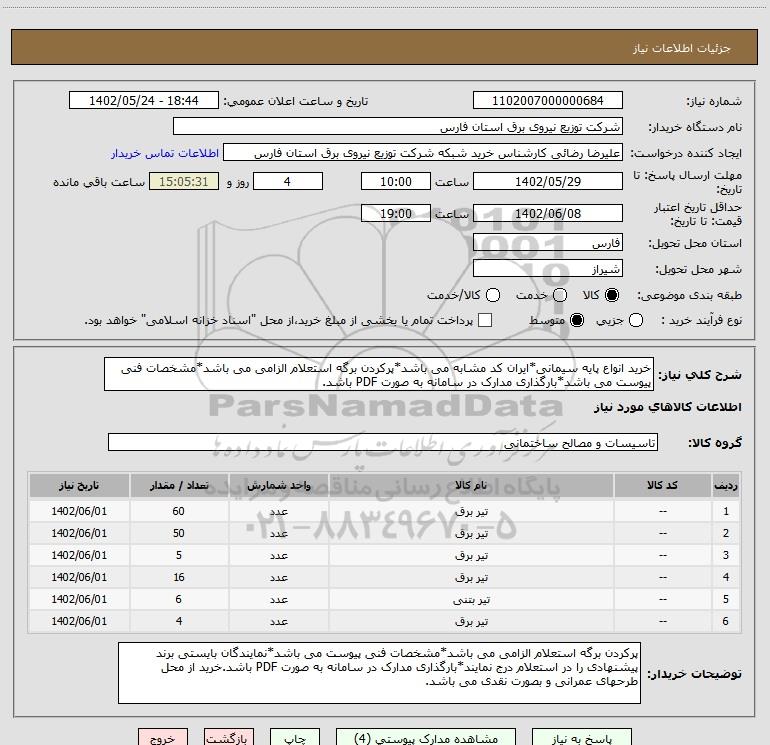The height and width of the screenshot is (745, 770).
Task: Click the شماره نیاز field 1102007000000684
Action: (548, 101)
